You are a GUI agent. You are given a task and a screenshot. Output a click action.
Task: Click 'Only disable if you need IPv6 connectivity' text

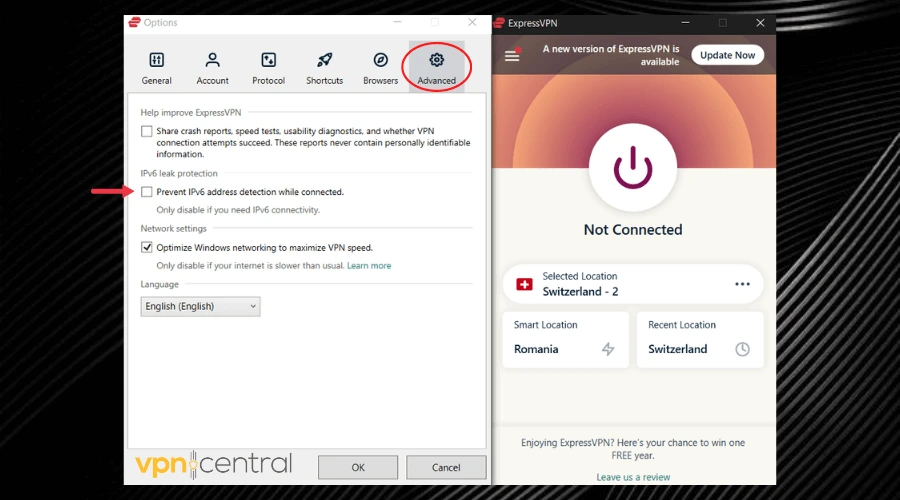[238, 210]
